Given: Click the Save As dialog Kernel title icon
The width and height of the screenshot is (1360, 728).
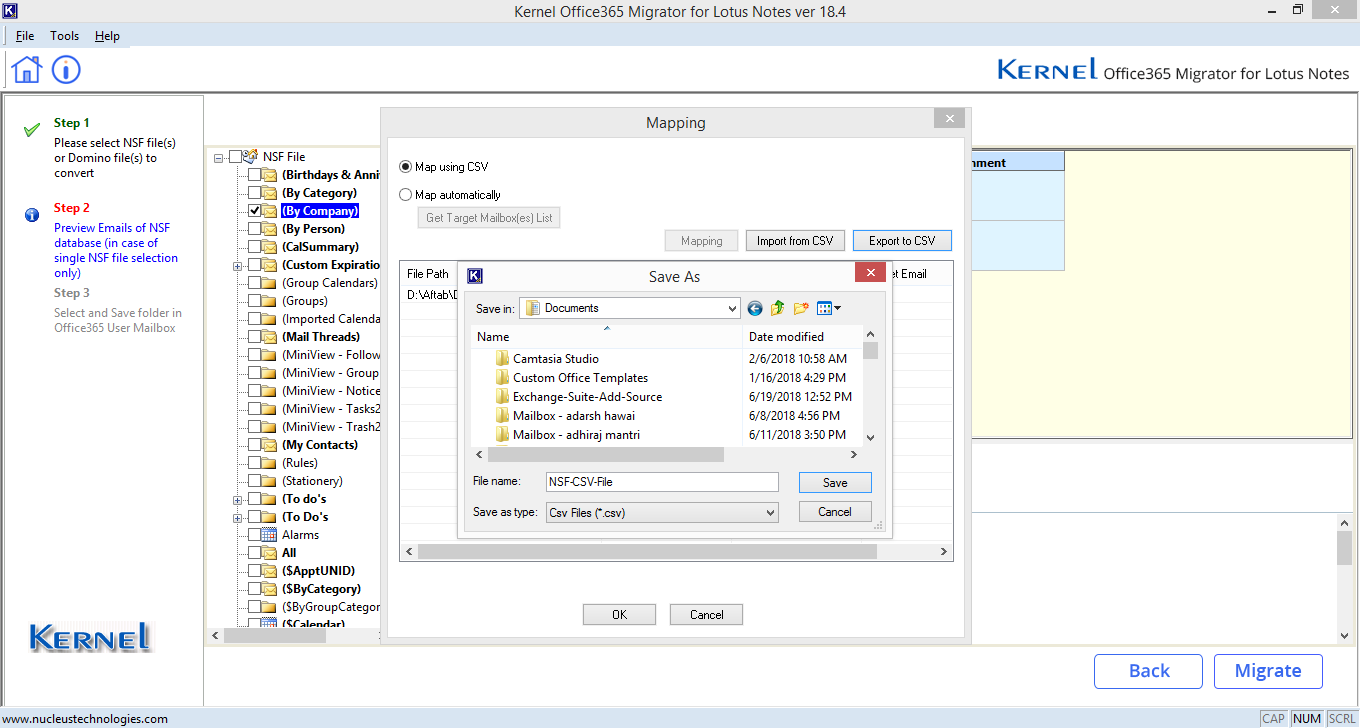Looking at the screenshot, I should pyautogui.click(x=475, y=276).
